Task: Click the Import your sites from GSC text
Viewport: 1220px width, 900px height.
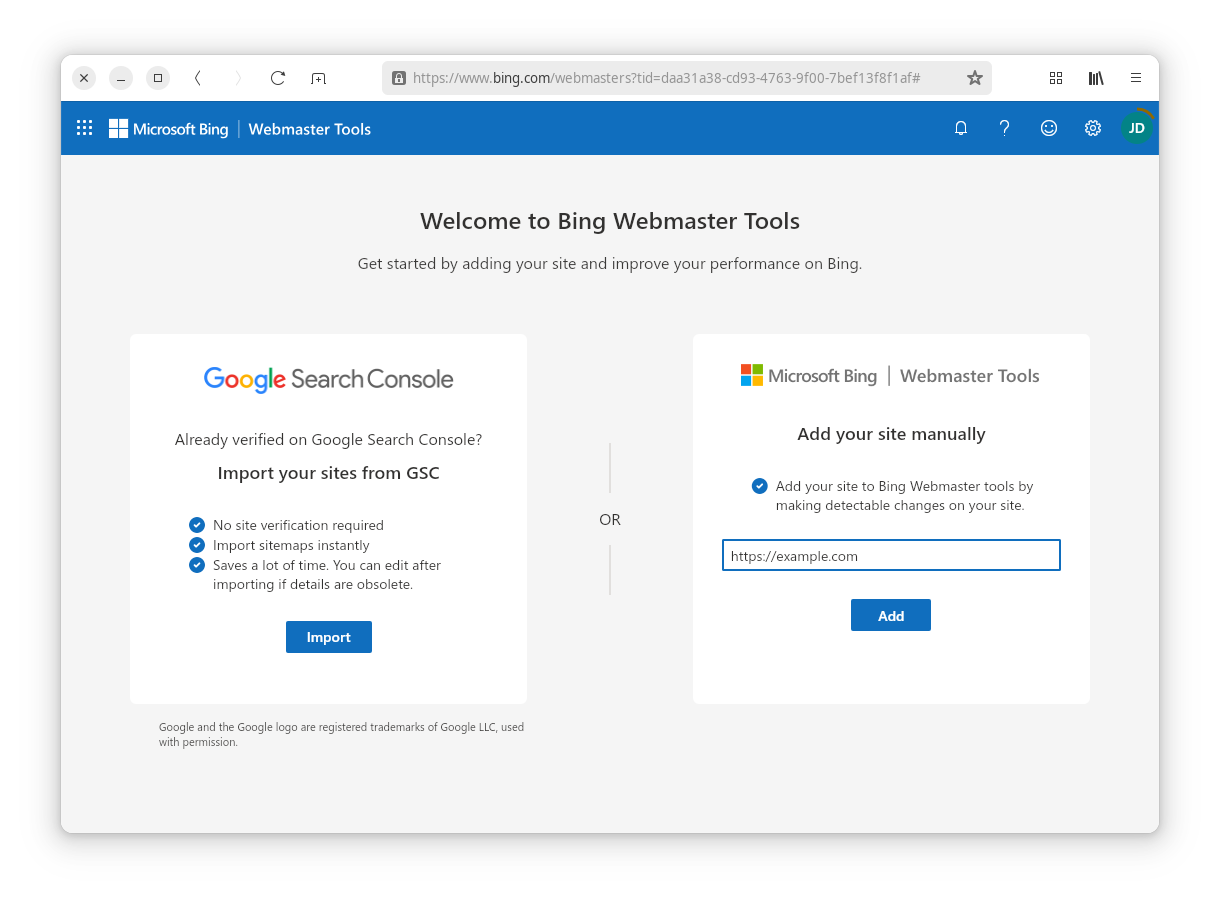Action: [x=328, y=473]
